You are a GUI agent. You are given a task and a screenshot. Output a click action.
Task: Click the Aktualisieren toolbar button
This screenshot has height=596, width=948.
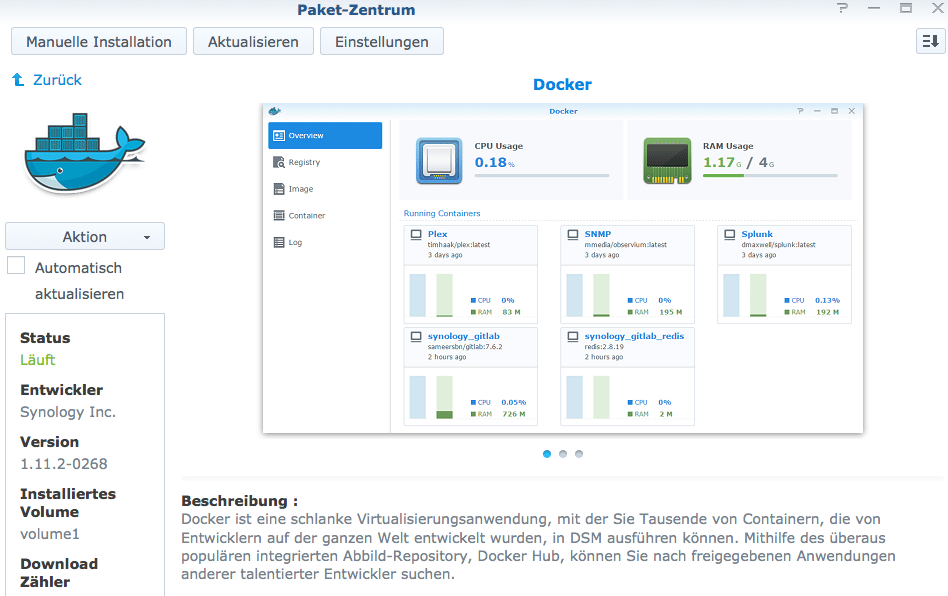point(253,42)
